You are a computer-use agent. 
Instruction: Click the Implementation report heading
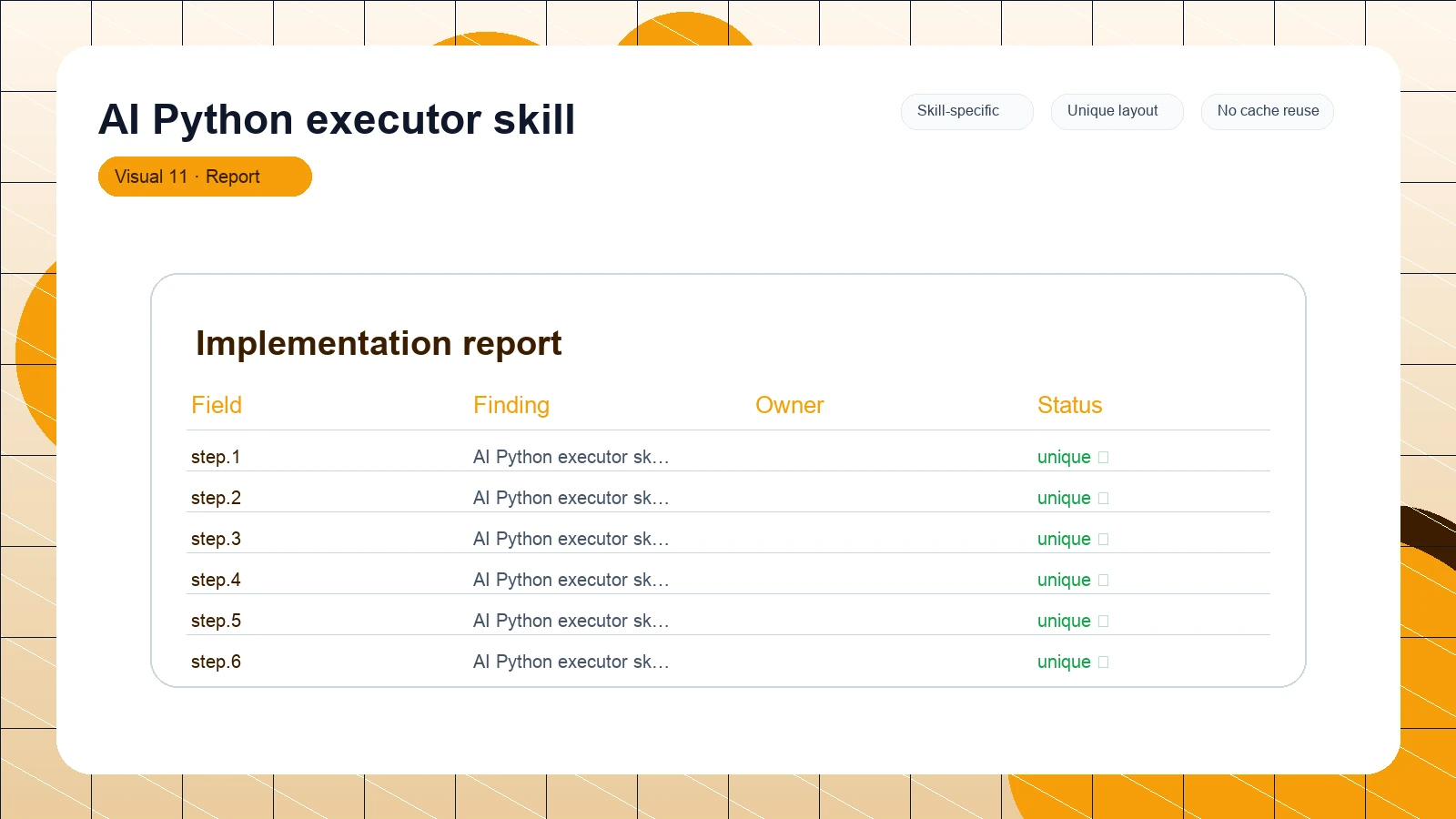point(379,343)
